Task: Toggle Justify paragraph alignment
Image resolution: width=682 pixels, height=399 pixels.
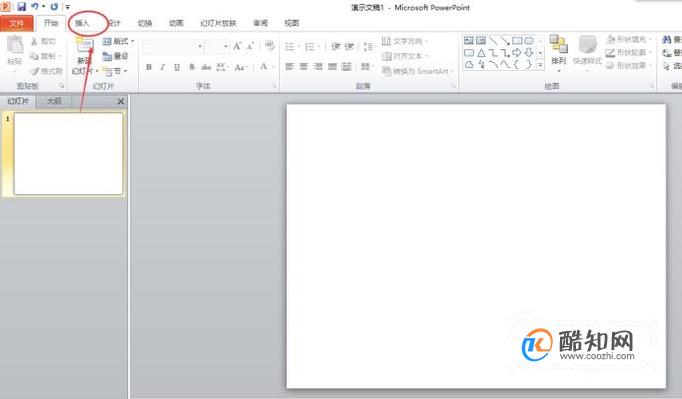Action: click(x=332, y=67)
